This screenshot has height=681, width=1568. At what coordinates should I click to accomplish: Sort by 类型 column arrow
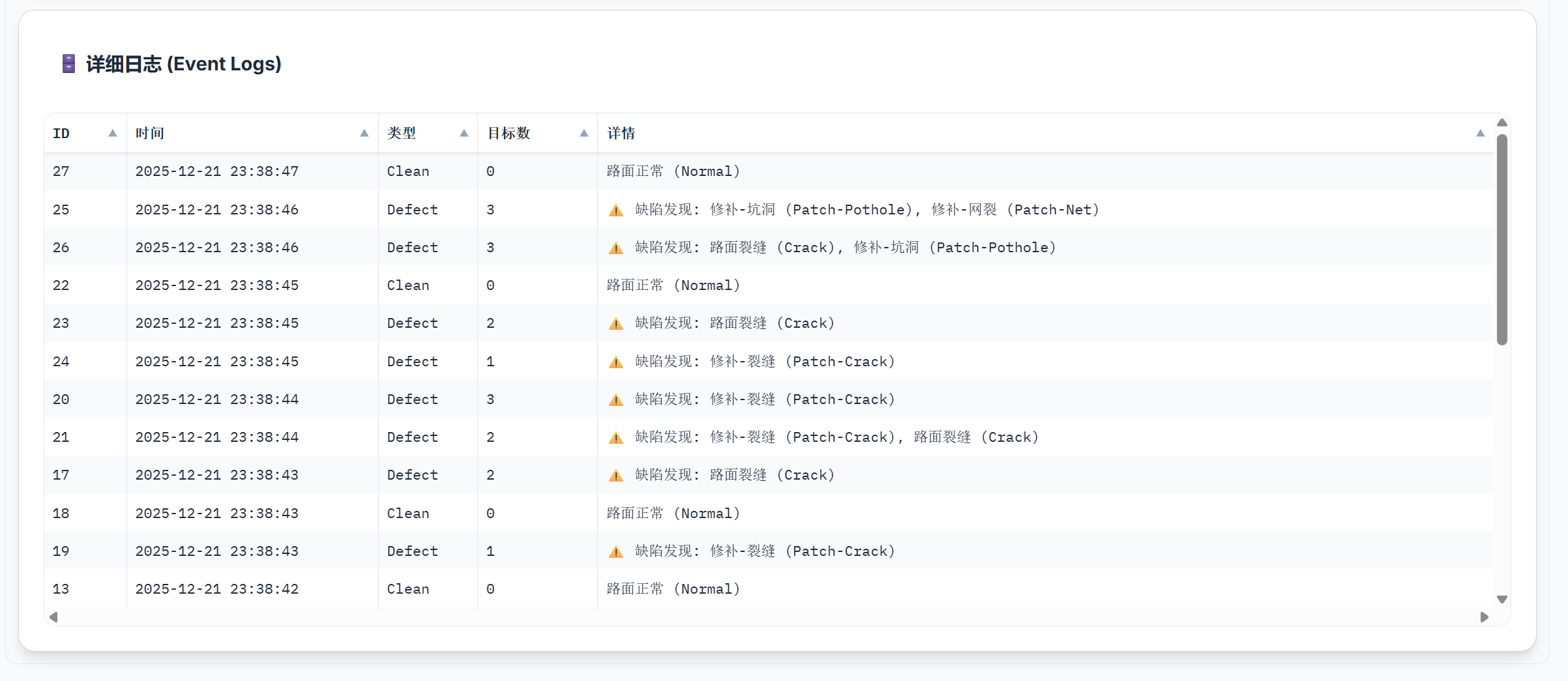(x=464, y=133)
